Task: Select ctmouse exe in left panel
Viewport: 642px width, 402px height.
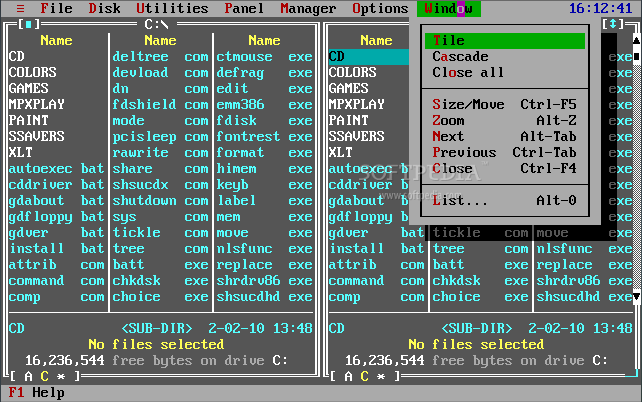Action: pyautogui.click(x=264, y=56)
